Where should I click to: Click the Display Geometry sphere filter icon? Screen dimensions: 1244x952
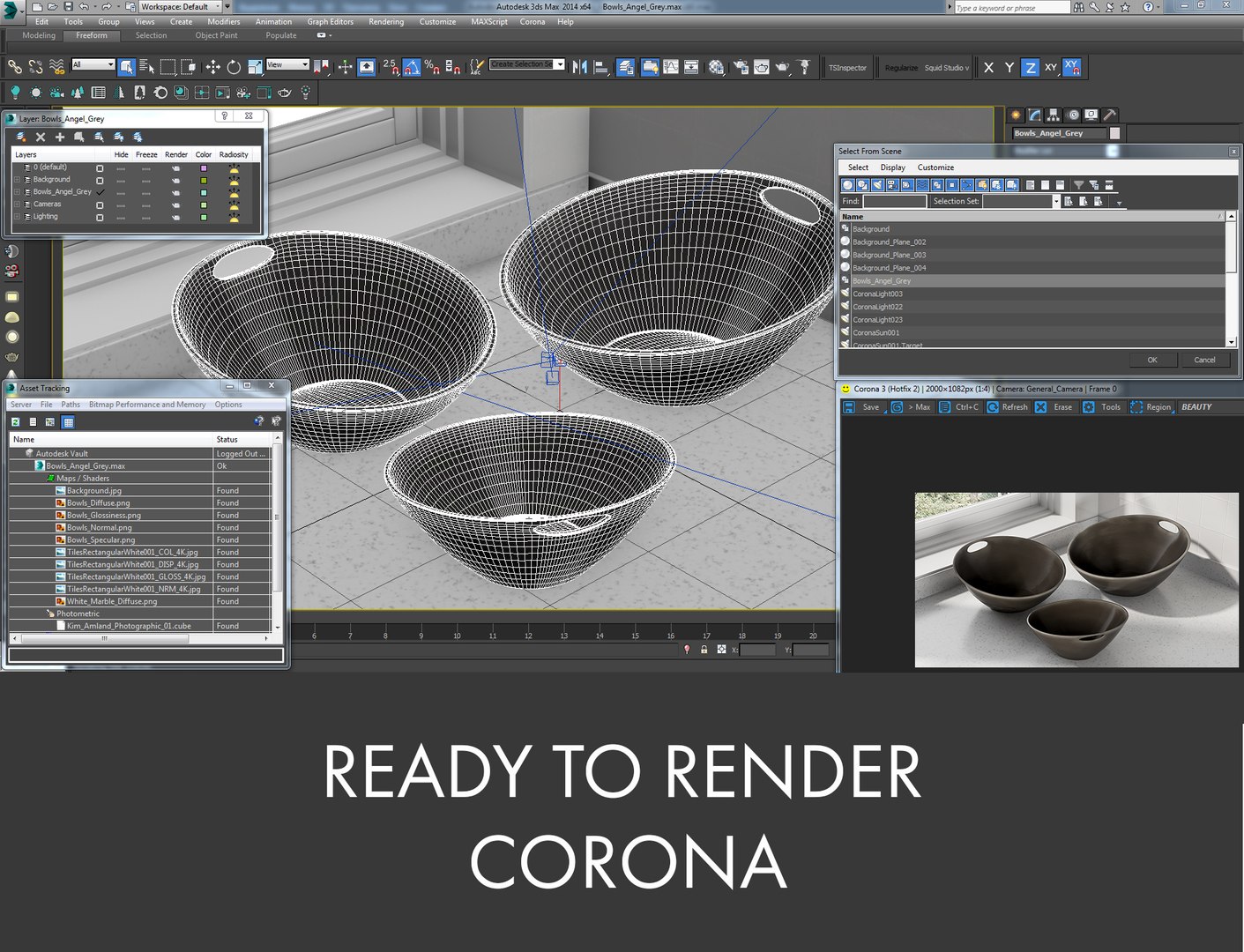(848, 185)
